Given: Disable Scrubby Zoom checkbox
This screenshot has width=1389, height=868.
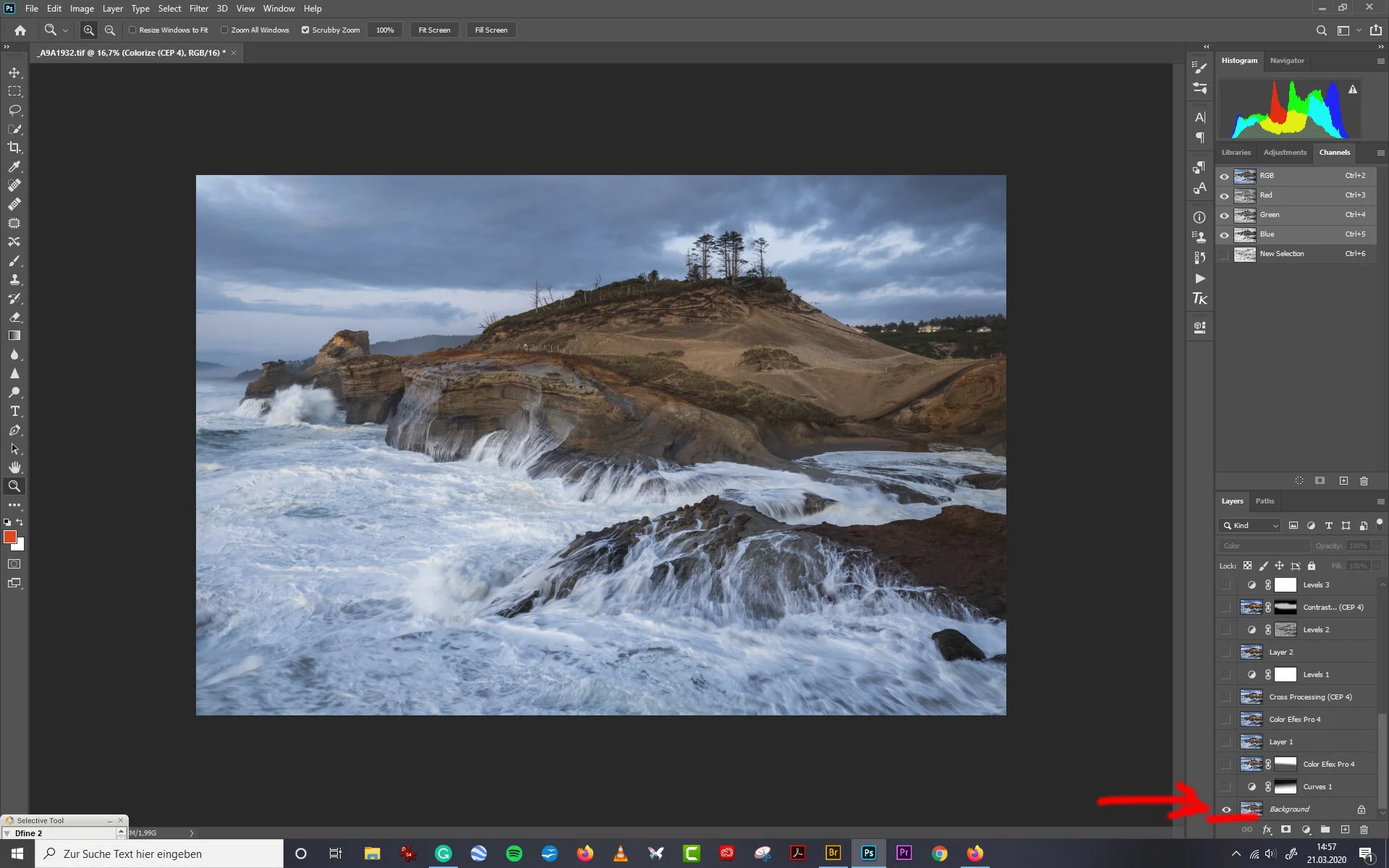Looking at the screenshot, I should (x=305, y=30).
